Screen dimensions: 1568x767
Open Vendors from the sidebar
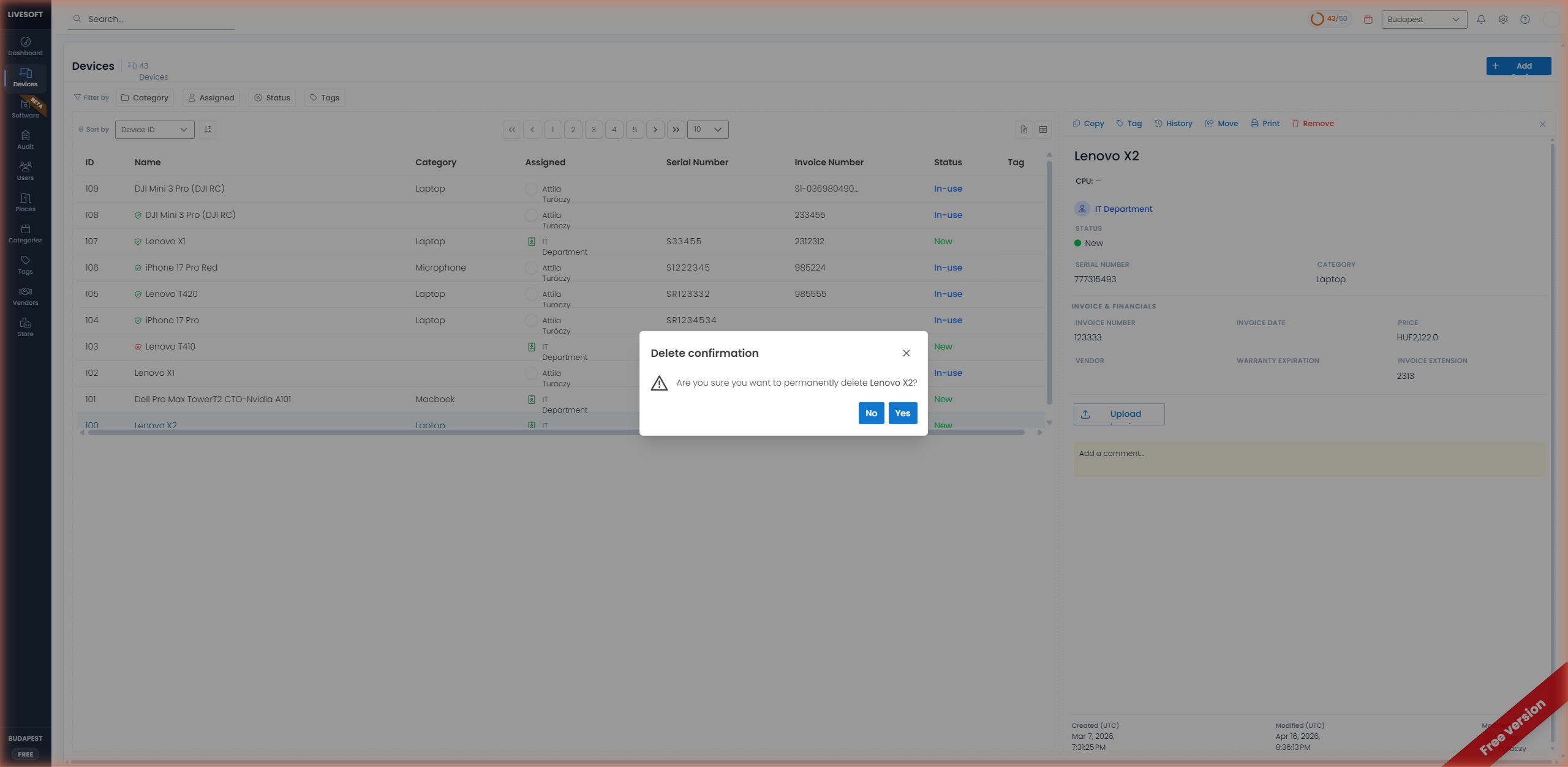24,296
